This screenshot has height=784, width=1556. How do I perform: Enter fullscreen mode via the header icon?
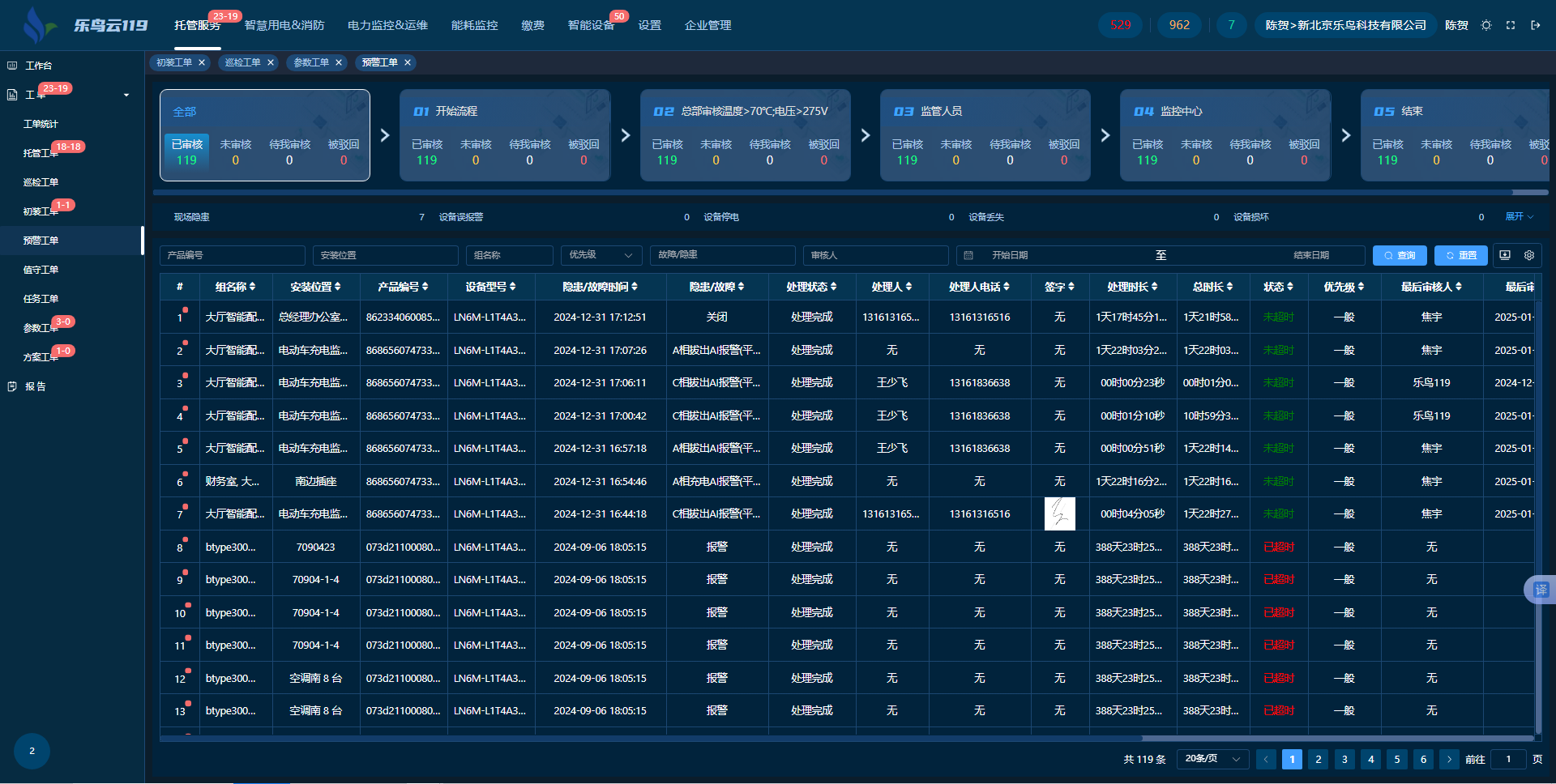click(x=1511, y=25)
